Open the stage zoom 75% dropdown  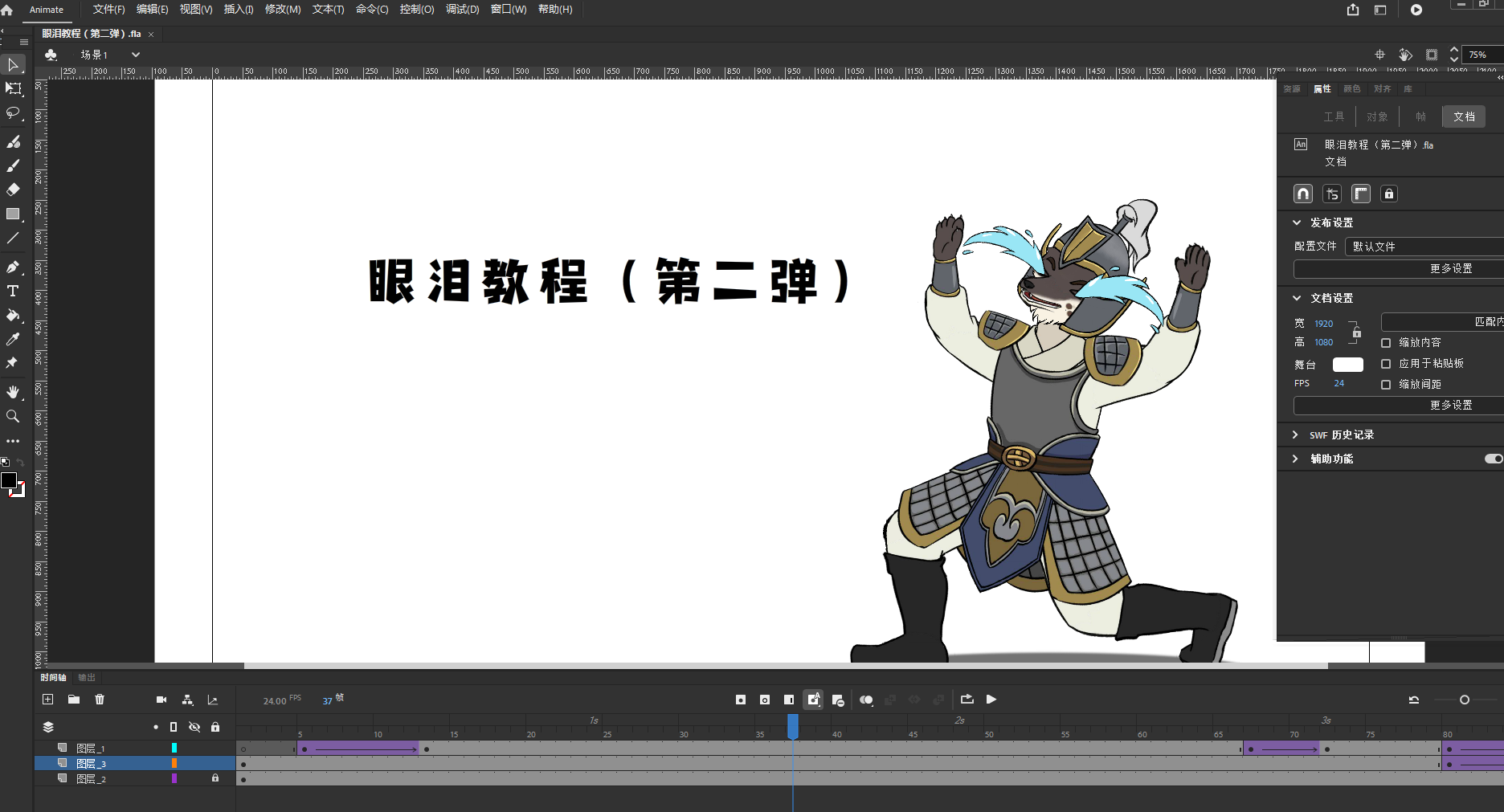[1482, 55]
